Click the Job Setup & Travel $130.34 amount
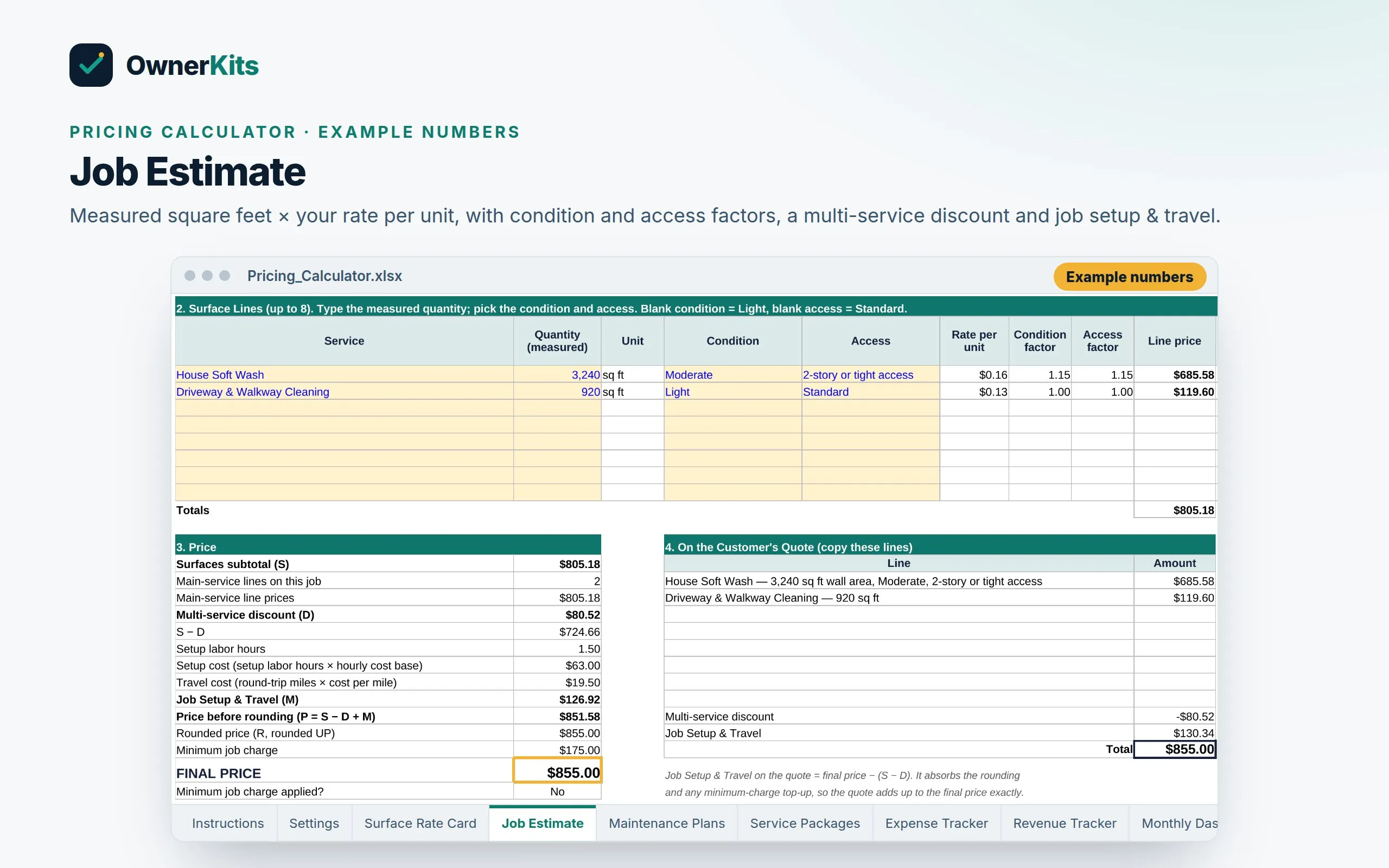The height and width of the screenshot is (868, 1389). click(1174, 733)
